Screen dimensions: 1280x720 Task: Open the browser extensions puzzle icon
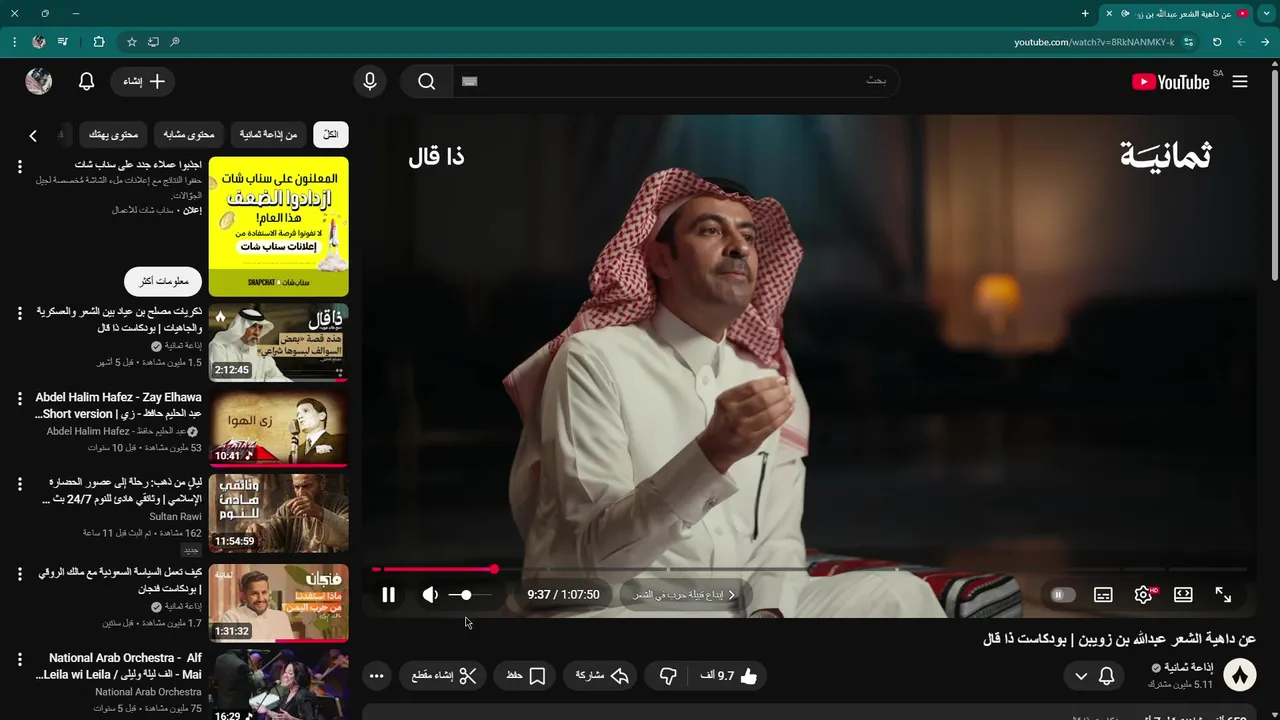98,42
